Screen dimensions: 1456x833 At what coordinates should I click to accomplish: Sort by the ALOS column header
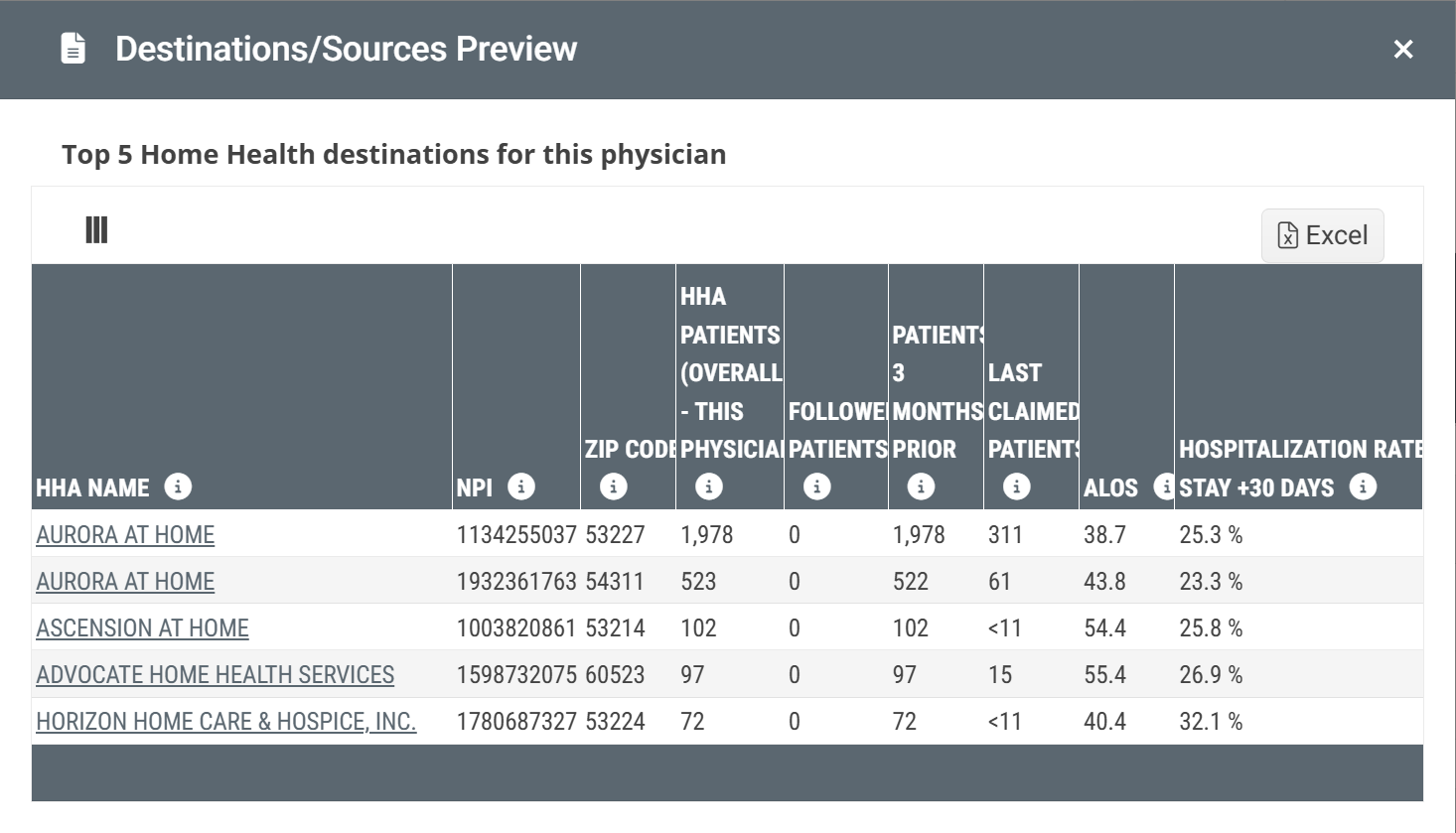(1110, 487)
